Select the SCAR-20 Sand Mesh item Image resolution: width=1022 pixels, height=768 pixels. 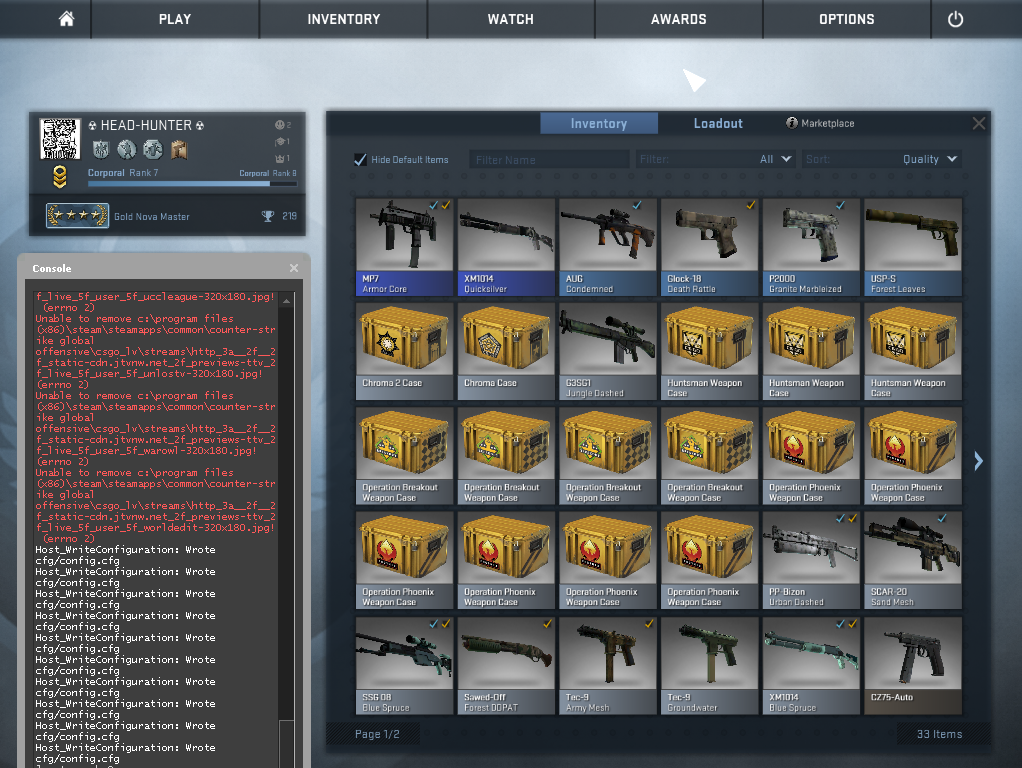912,560
